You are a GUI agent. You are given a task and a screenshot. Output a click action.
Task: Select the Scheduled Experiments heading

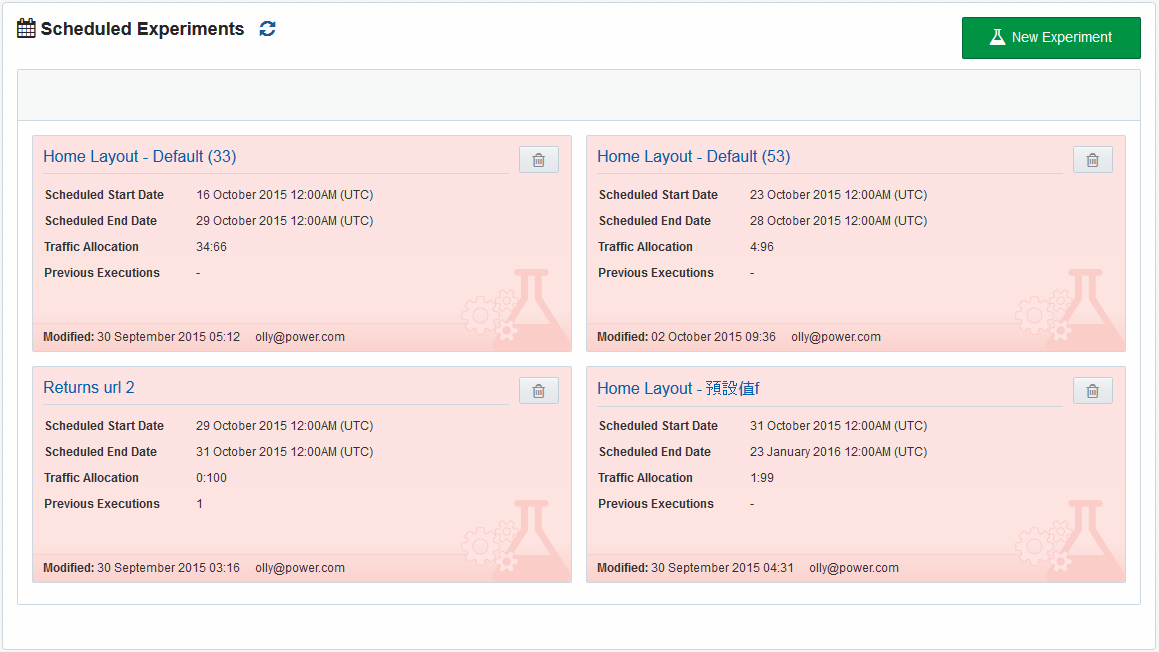[x=142, y=29]
